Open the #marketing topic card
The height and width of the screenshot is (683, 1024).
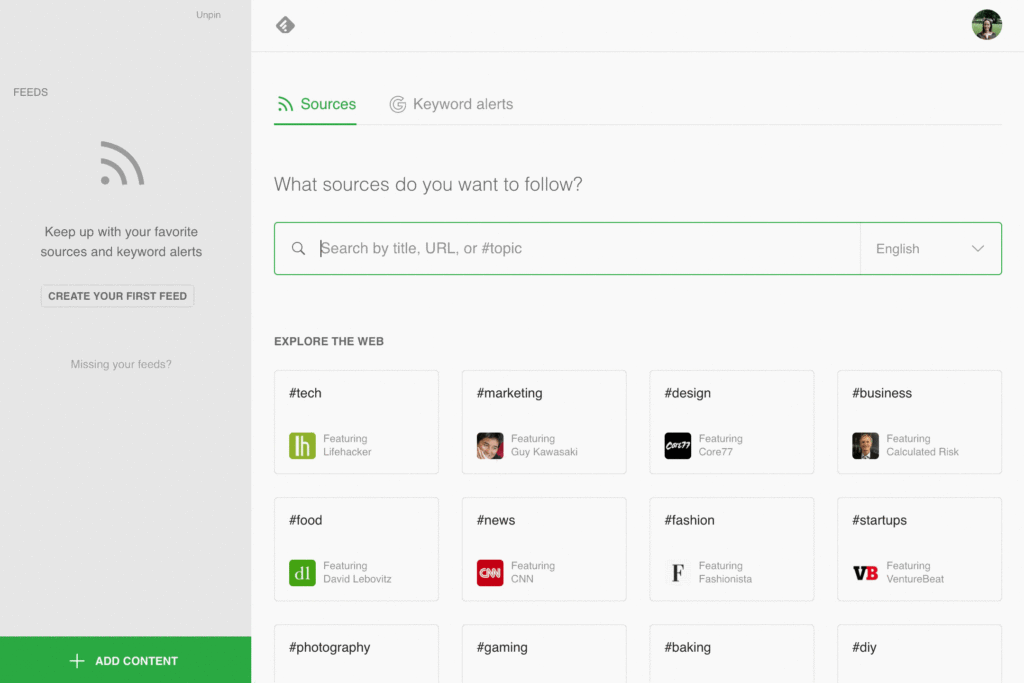point(544,422)
